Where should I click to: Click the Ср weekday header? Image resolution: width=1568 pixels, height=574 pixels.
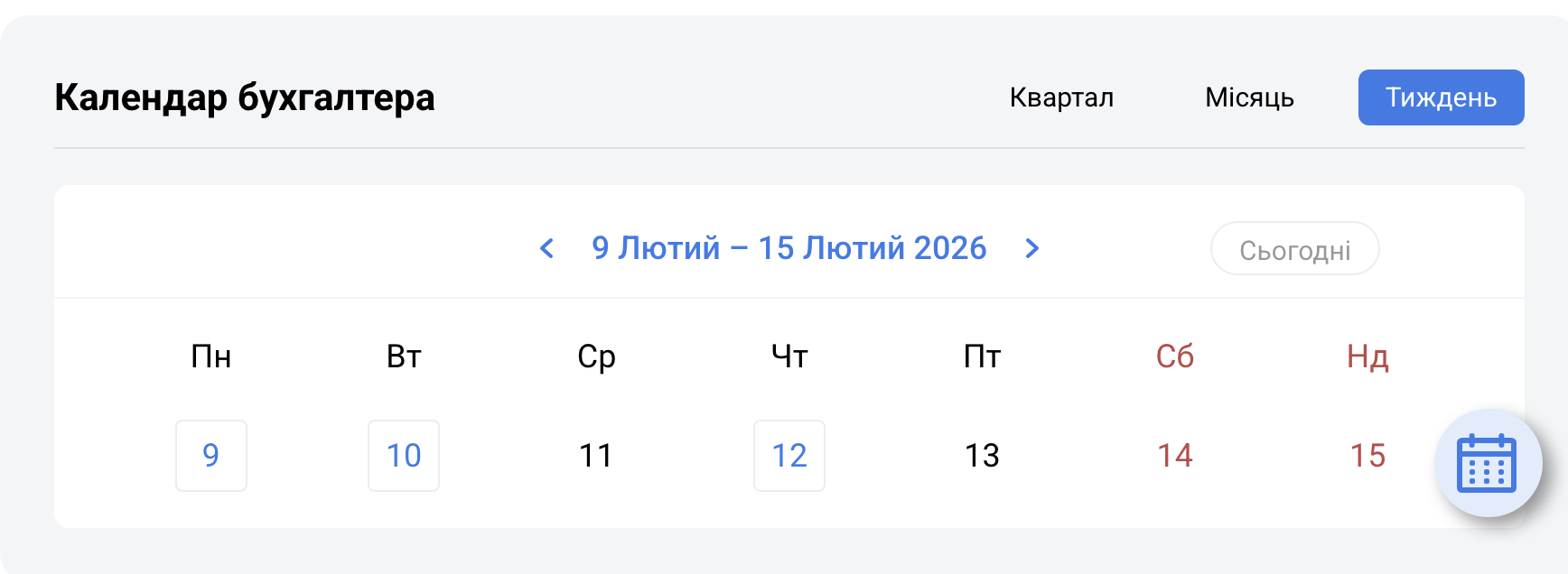point(596,357)
